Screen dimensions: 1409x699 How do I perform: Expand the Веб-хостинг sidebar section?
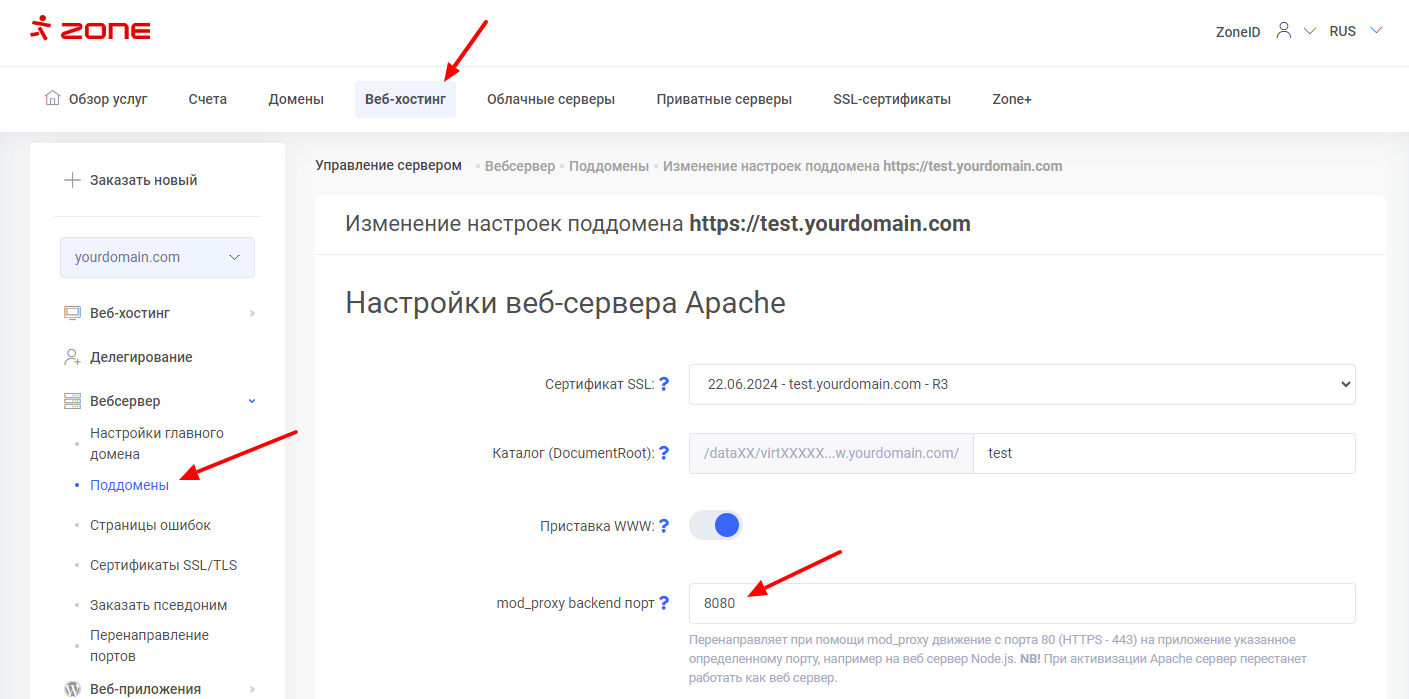coord(252,313)
